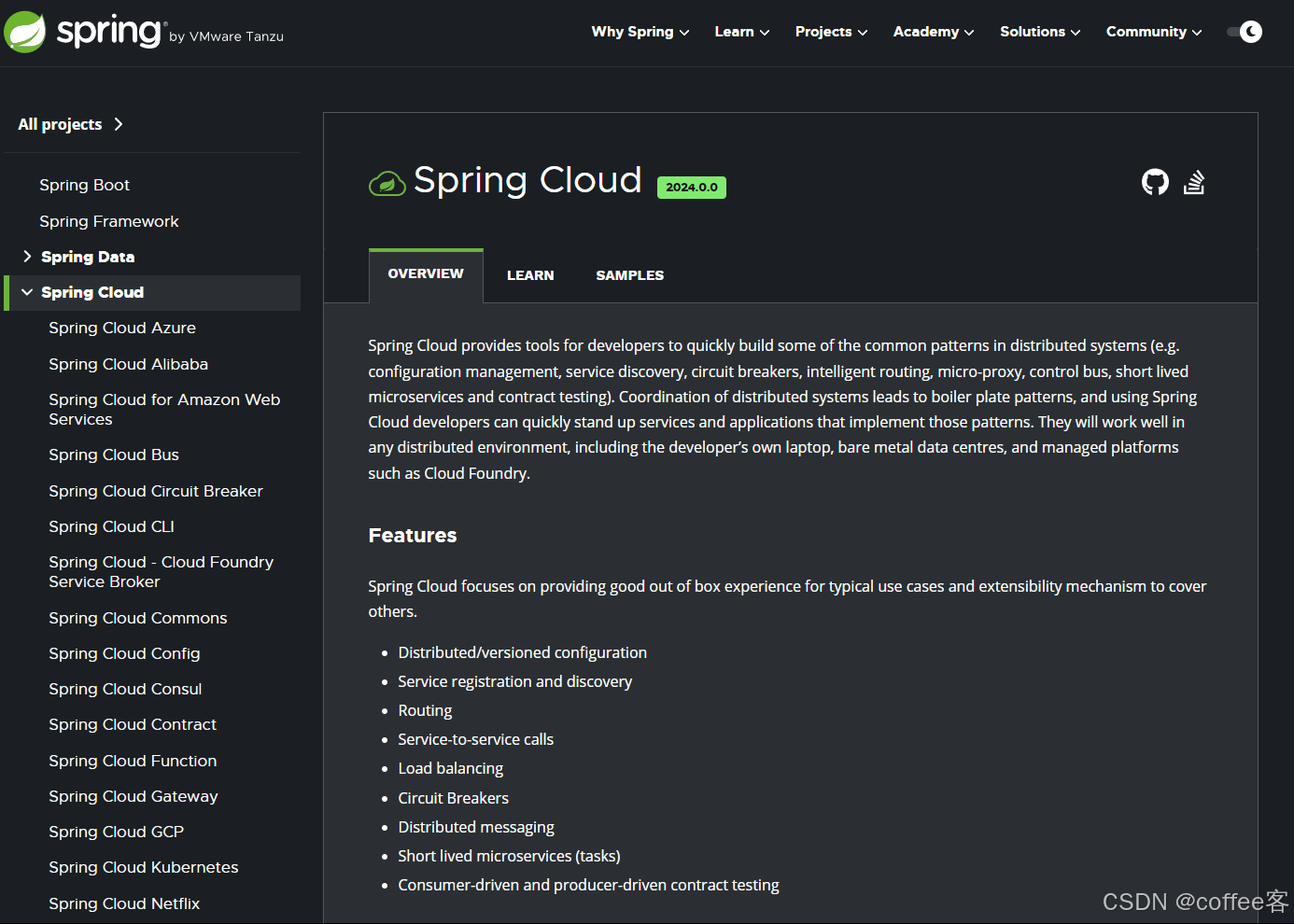Click 'Load balancing' bullet item
This screenshot has width=1294, height=924.
450,768
